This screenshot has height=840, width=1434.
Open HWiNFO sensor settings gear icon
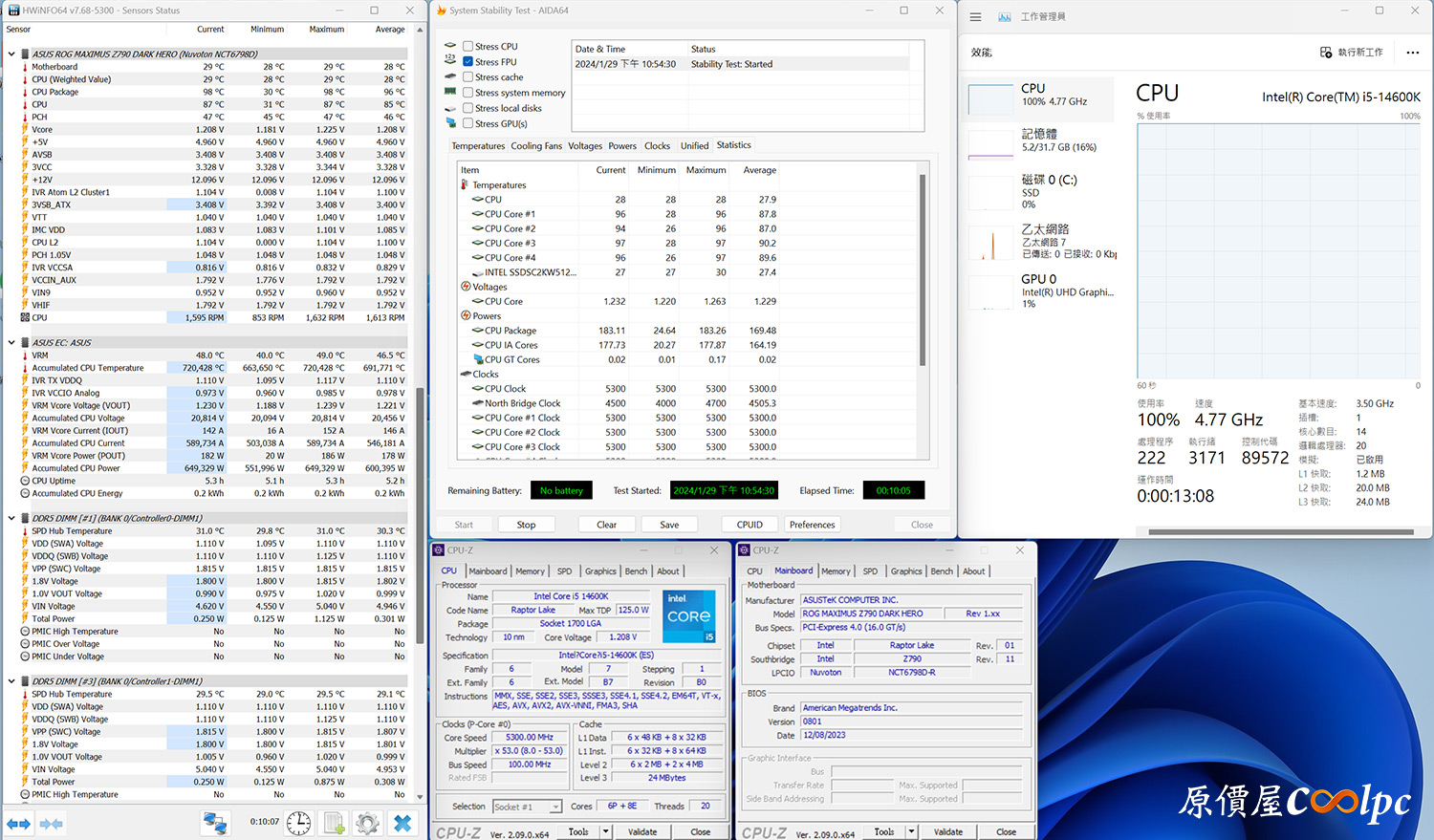(367, 823)
